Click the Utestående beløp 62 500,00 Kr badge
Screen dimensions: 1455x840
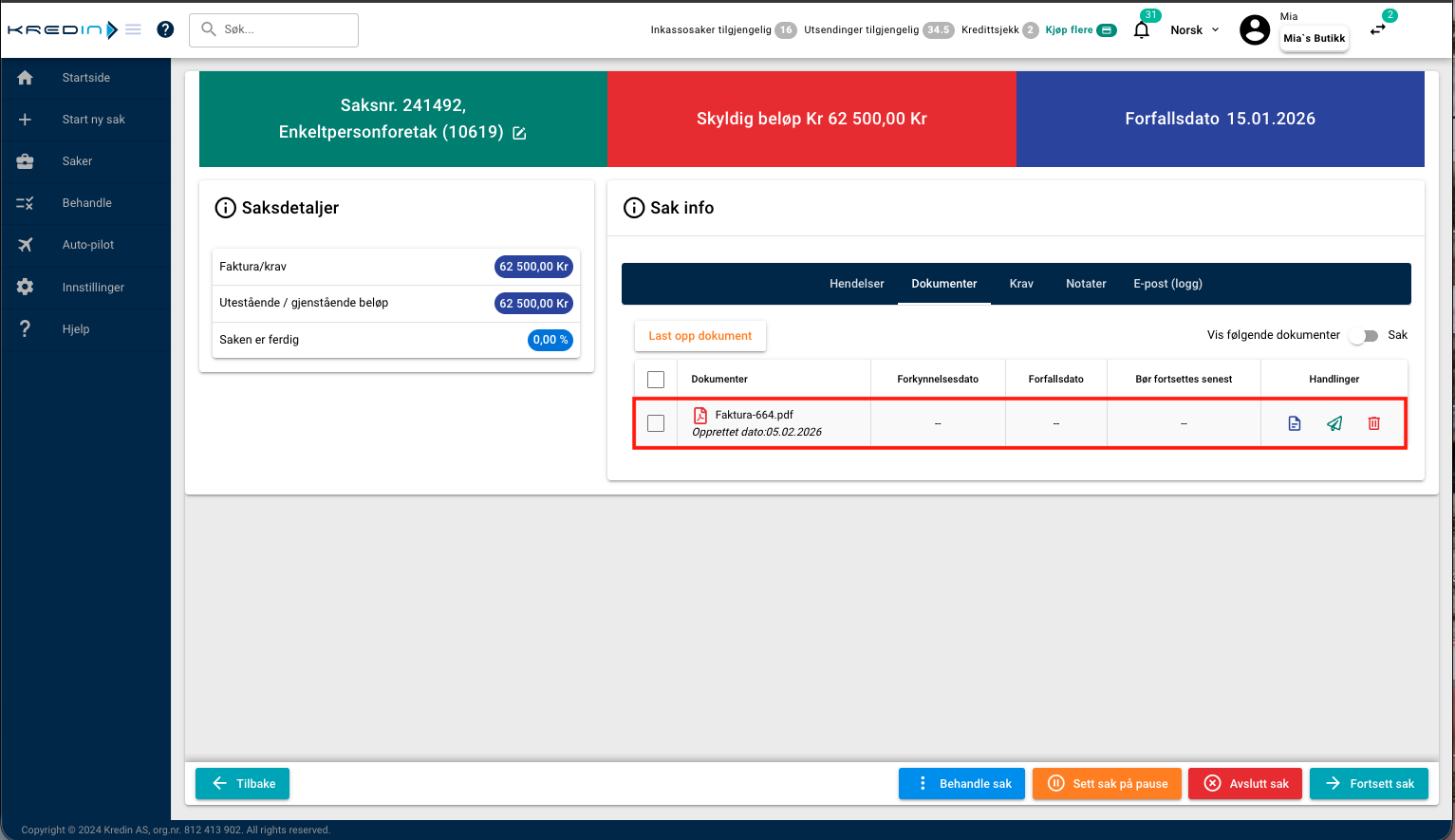pyautogui.click(x=533, y=304)
